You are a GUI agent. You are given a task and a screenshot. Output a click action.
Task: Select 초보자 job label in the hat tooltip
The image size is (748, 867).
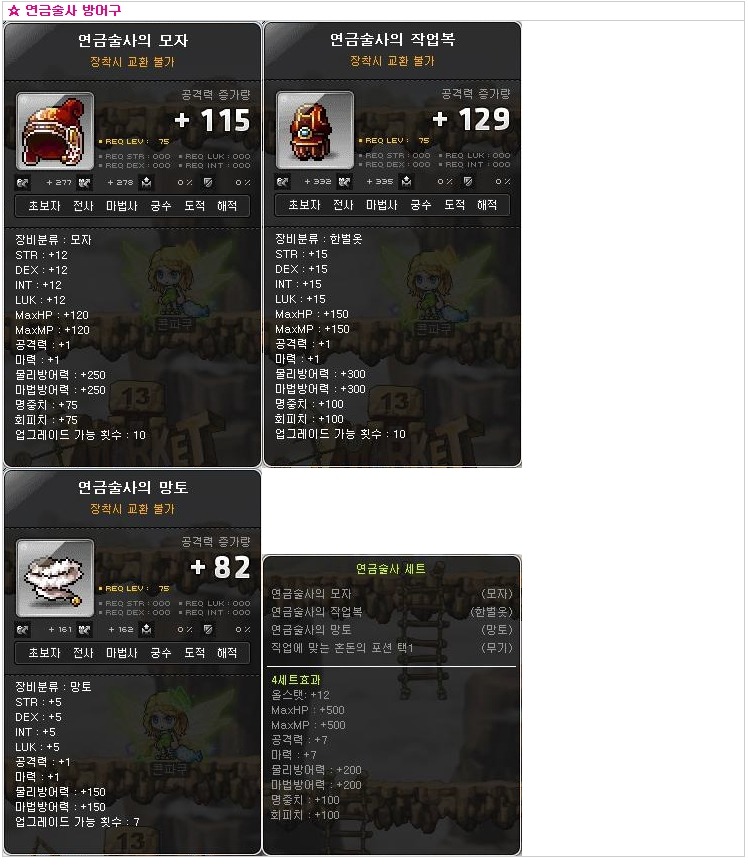click(44, 206)
